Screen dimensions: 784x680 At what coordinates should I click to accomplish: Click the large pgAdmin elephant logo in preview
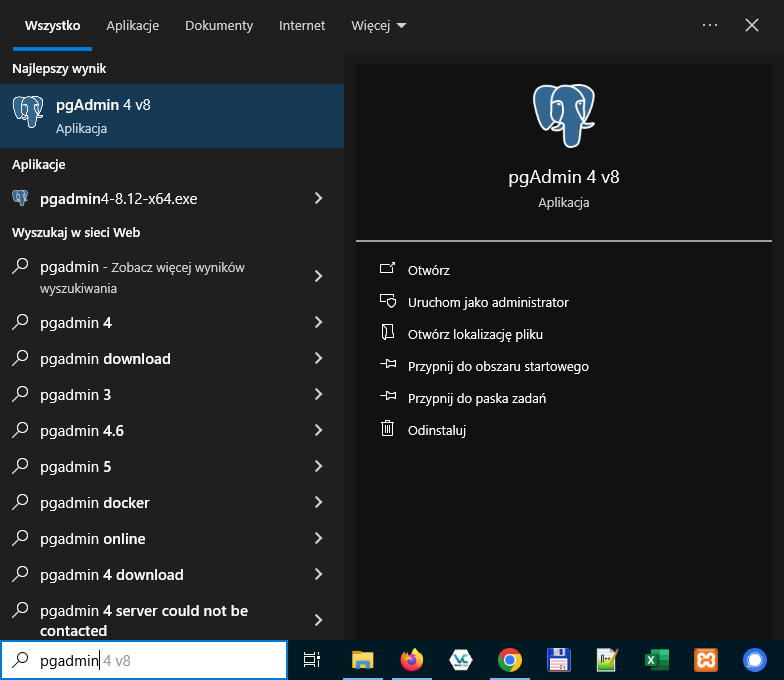564,116
